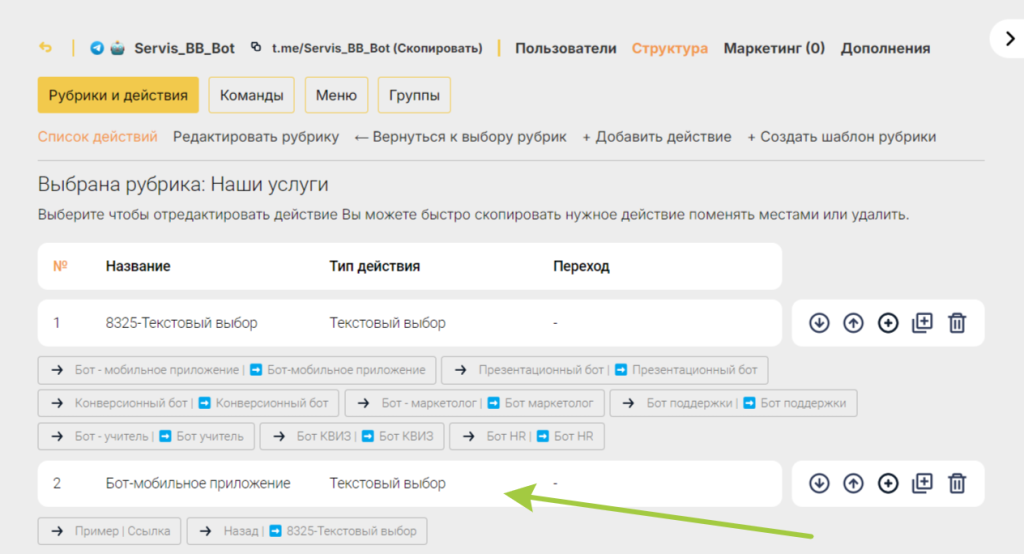Go back via Вернуться к выбору рубрик
Screen dimensions: 1024x554
click(460, 137)
